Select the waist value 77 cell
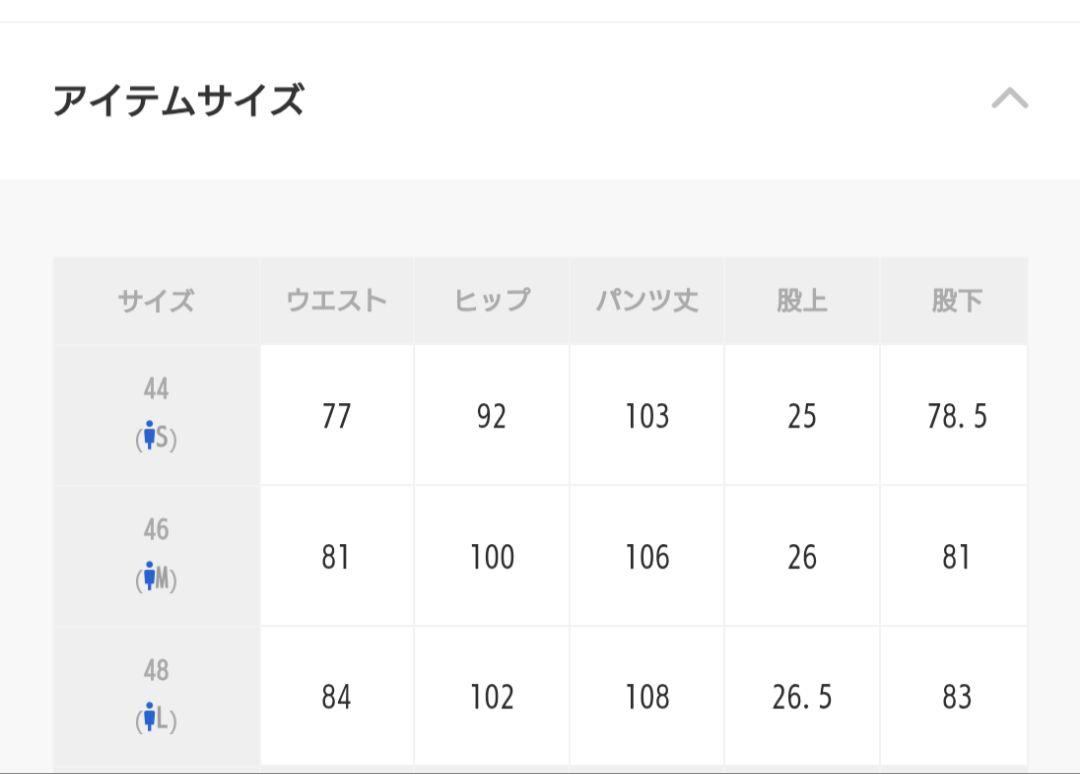This screenshot has height=774, width=1080. coord(337,415)
